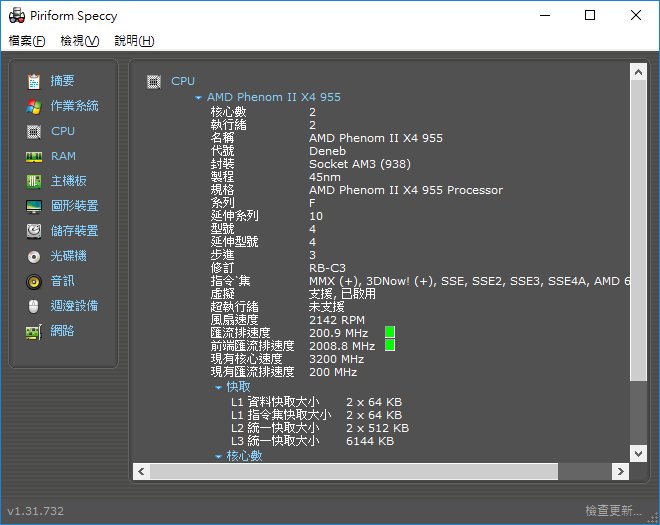Collapse the 核心數 section arrow at bottom

point(218,456)
